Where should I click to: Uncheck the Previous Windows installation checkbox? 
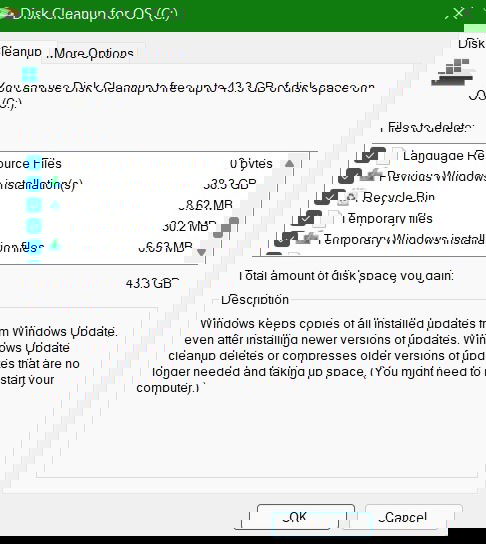(x=350, y=176)
